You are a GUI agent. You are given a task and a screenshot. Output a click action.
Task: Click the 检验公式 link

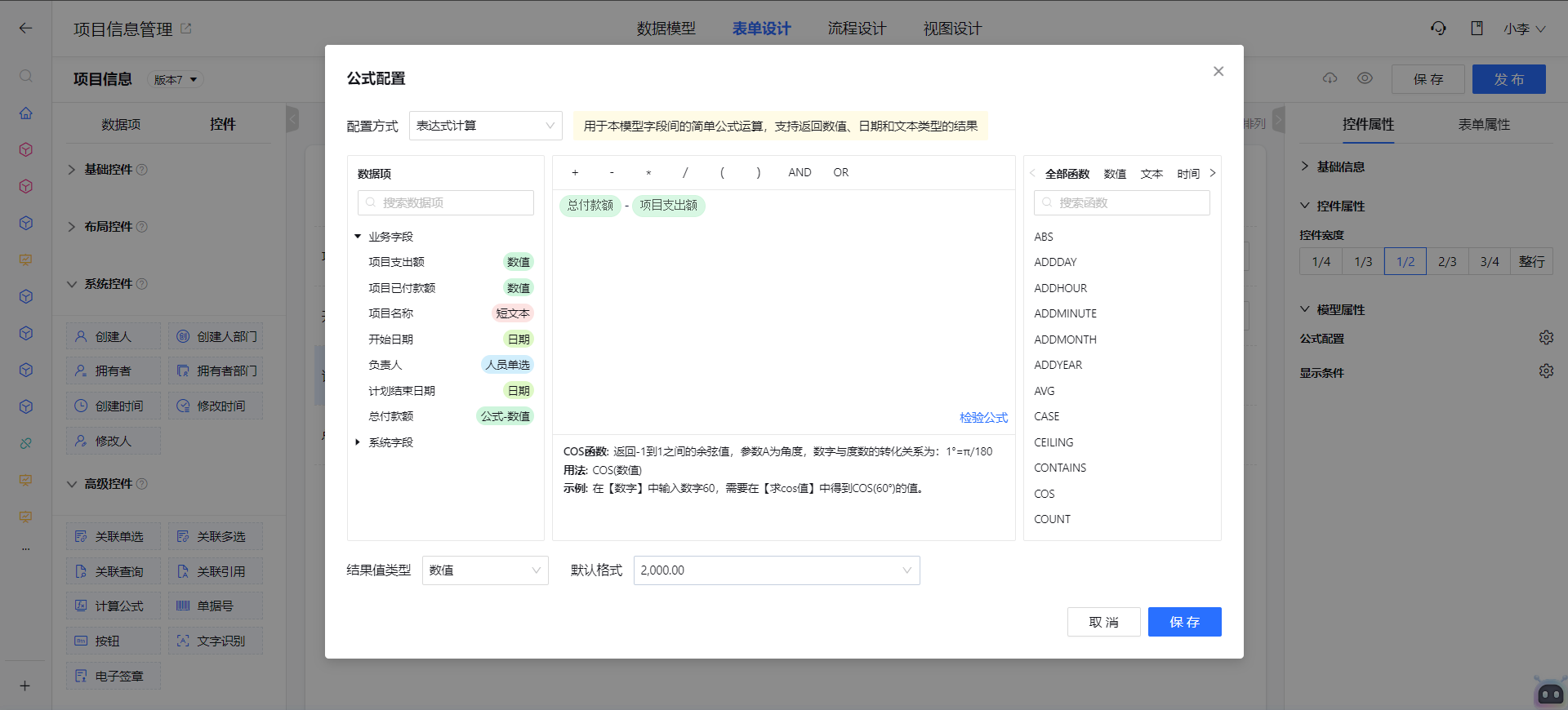[x=983, y=418]
